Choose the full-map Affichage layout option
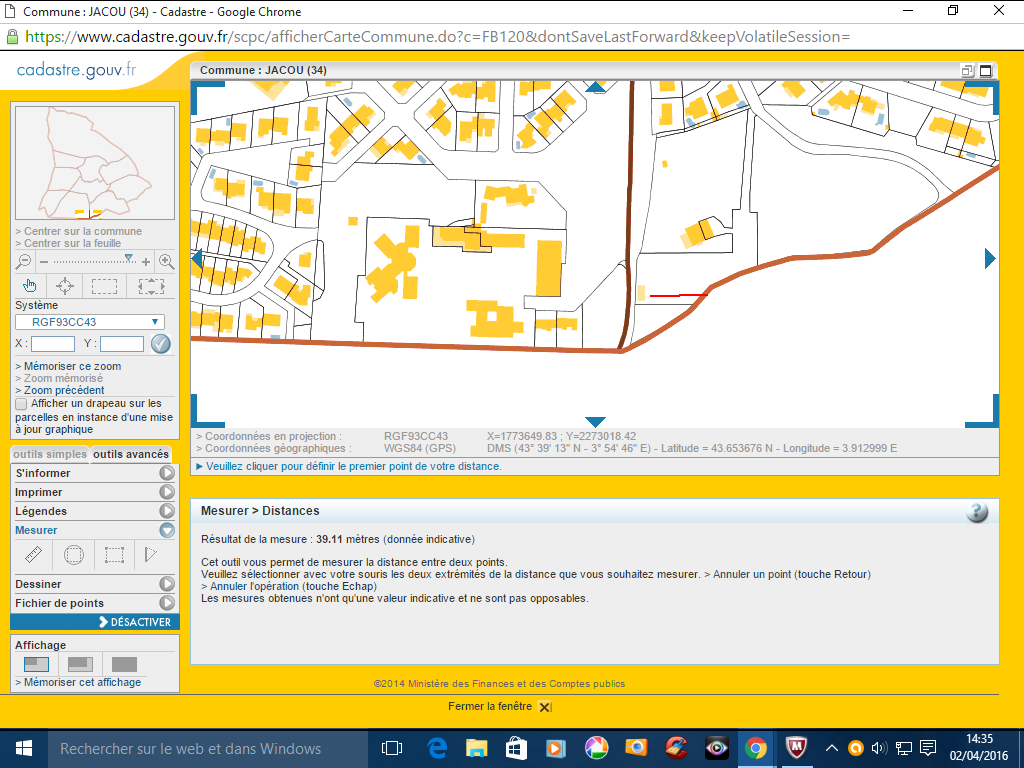This screenshot has width=1024, height=768. [124, 664]
